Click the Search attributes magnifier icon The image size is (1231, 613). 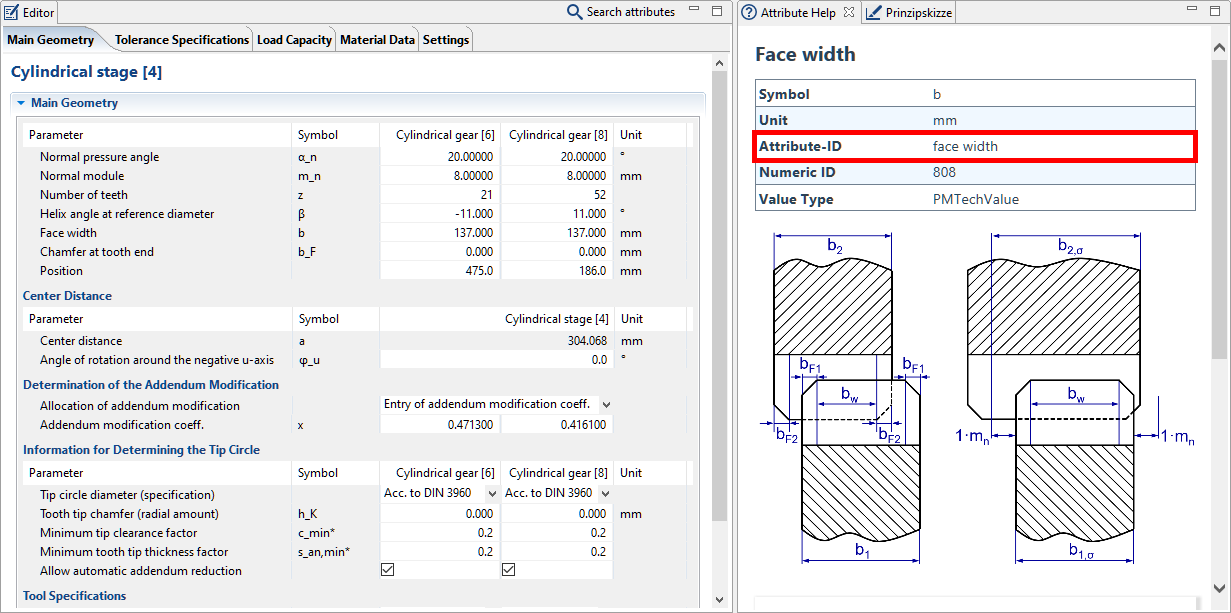(574, 12)
